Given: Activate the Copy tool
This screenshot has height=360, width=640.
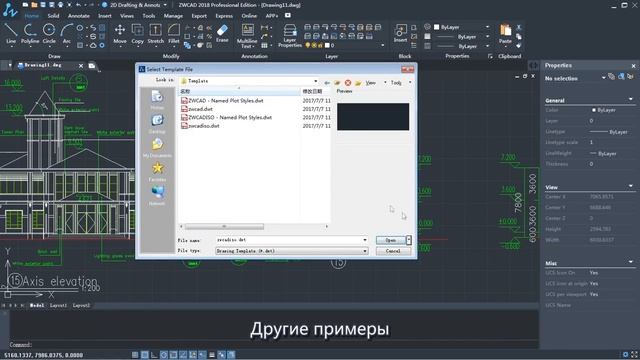Looking at the screenshot, I should coord(138,33).
